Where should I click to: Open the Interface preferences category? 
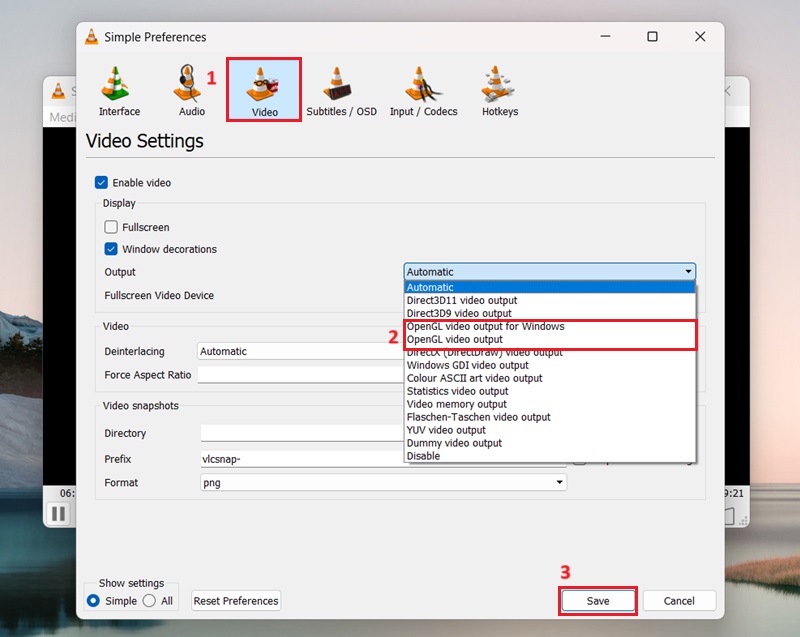[119, 91]
